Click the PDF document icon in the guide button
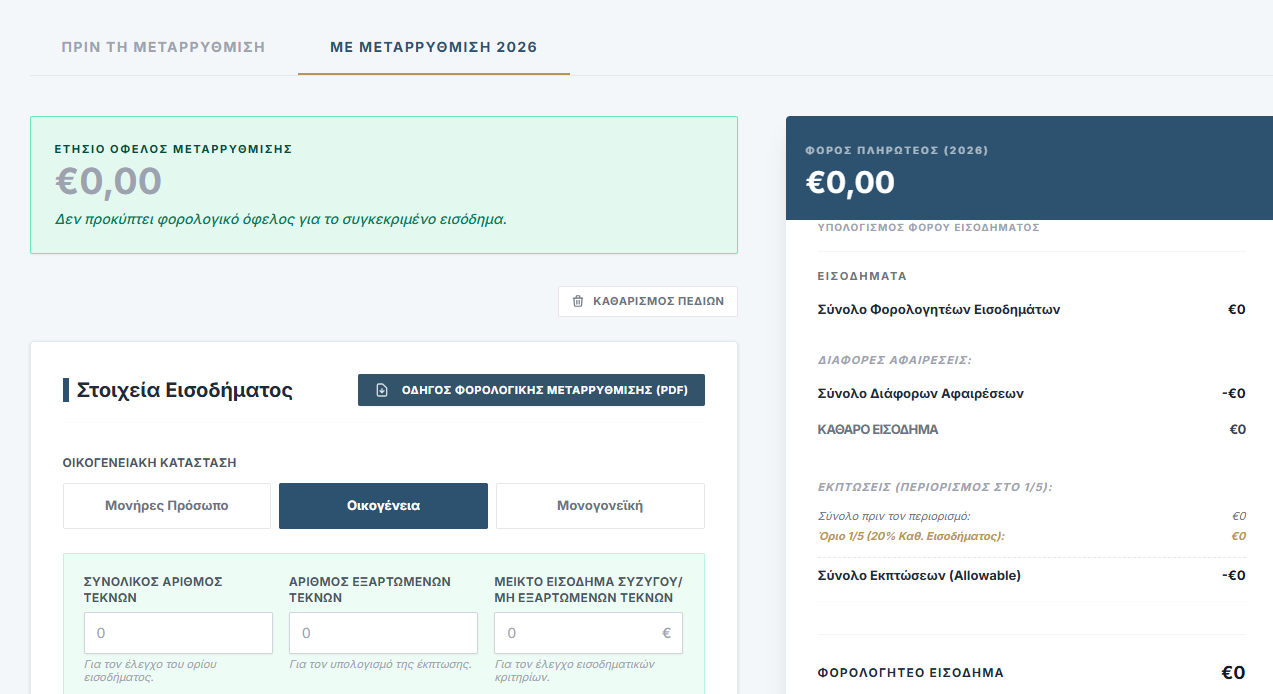1273x694 pixels. point(382,390)
